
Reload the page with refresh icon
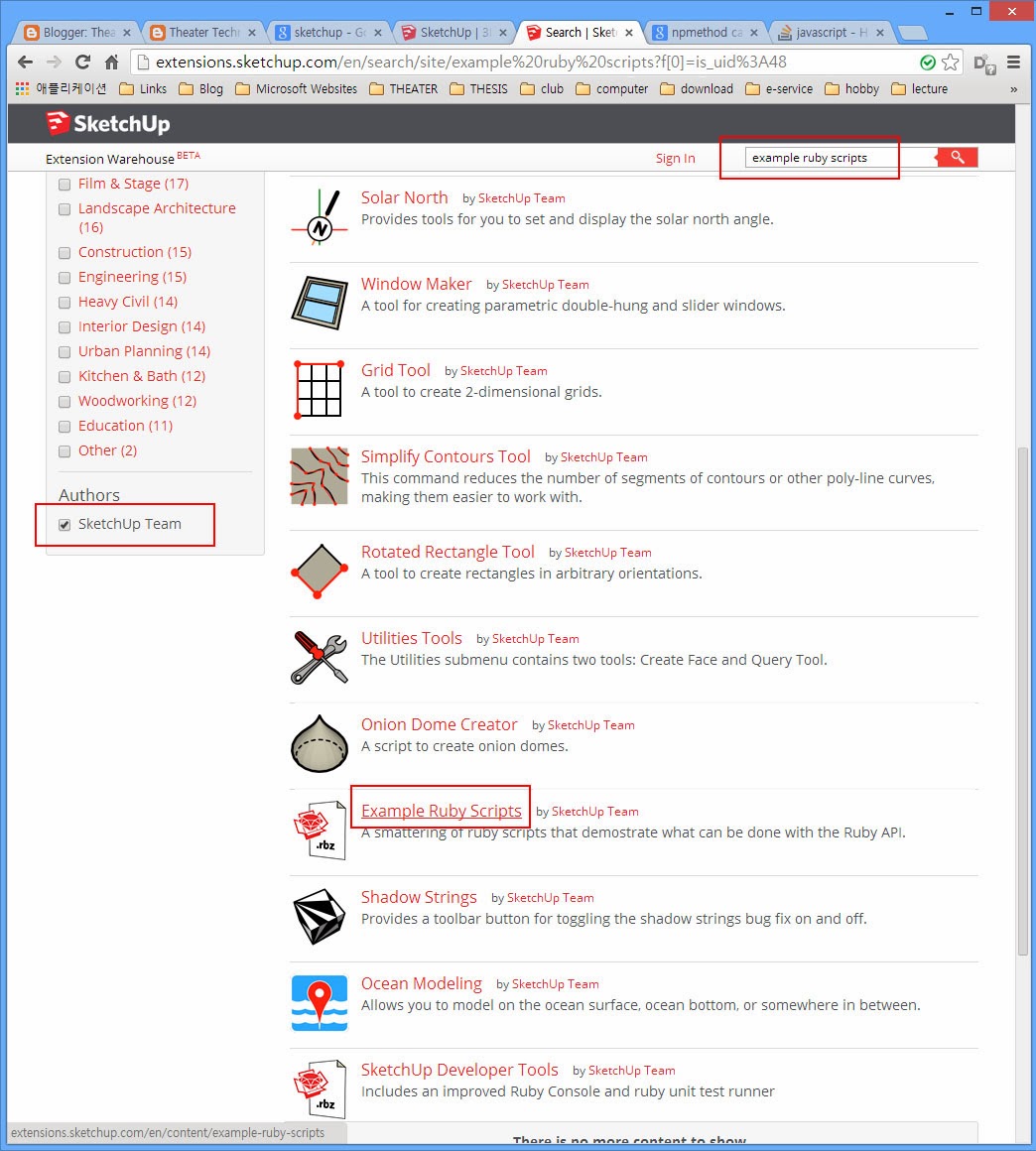(x=83, y=63)
